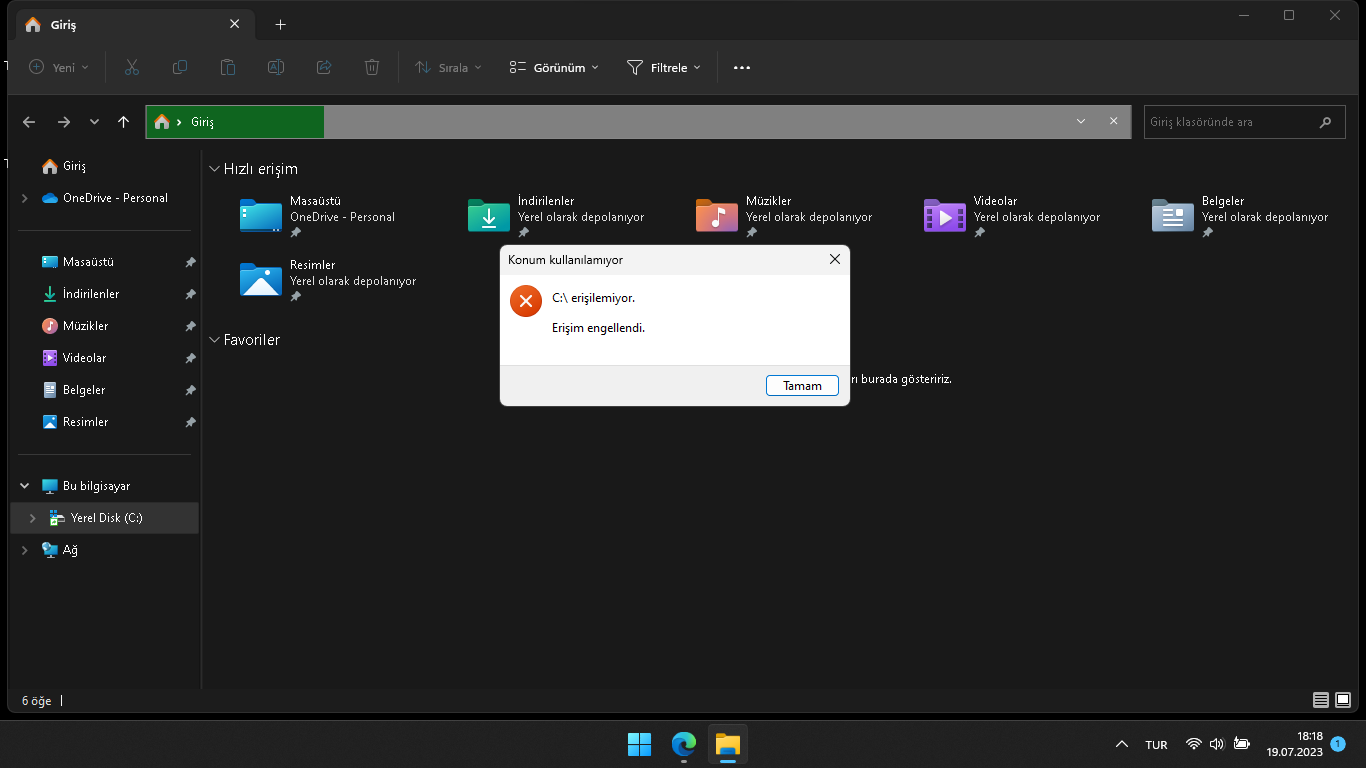
Task: Collapse the Hızlı erişim section
Action: (214, 169)
